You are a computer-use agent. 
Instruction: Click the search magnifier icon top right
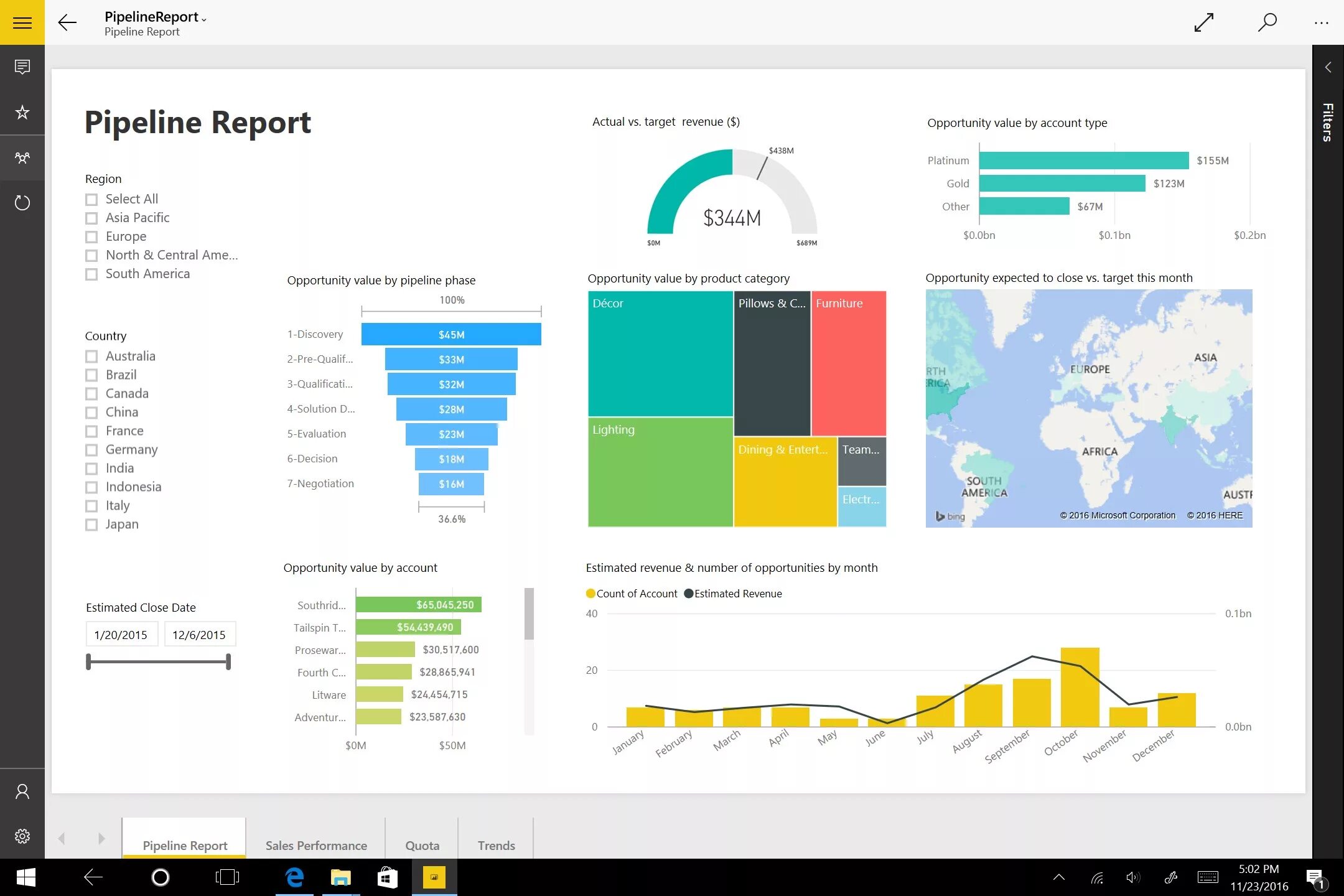(x=1265, y=22)
